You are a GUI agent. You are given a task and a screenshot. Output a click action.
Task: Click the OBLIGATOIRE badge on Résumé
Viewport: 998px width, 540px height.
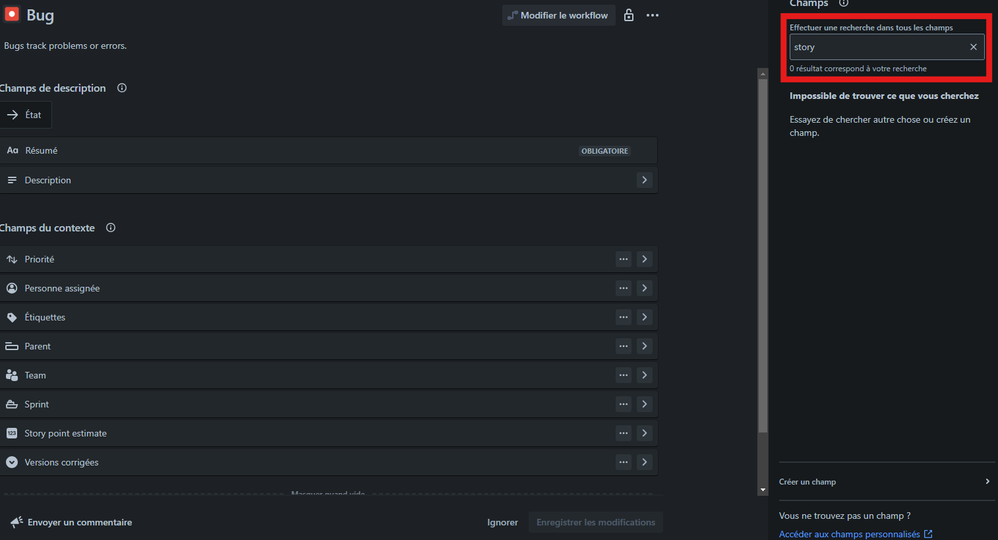pyautogui.click(x=605, y=151)
